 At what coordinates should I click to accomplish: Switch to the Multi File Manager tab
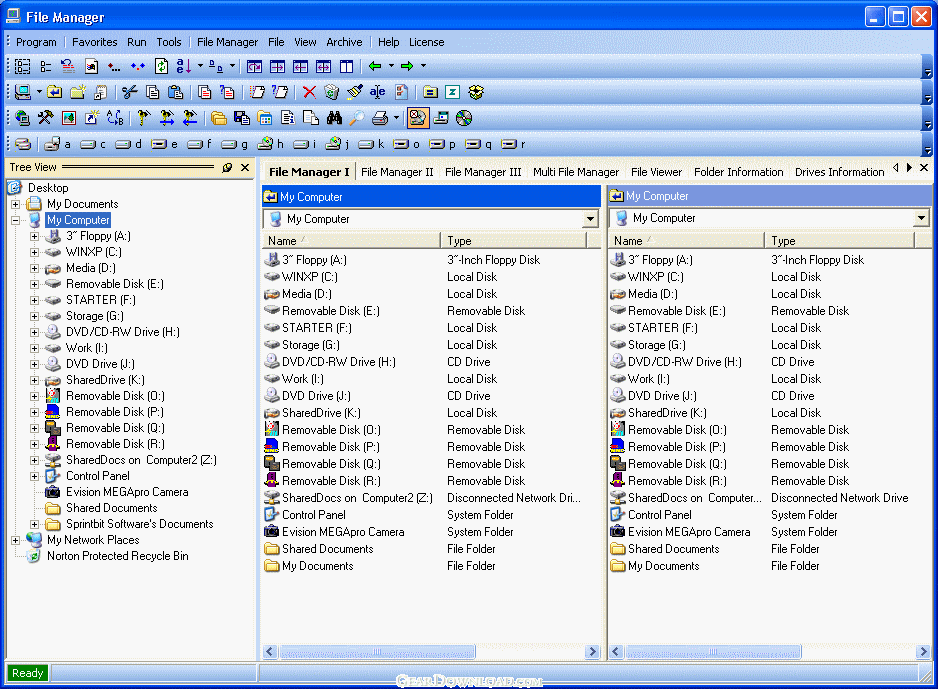pyautogui.click(x=576, y=172)
